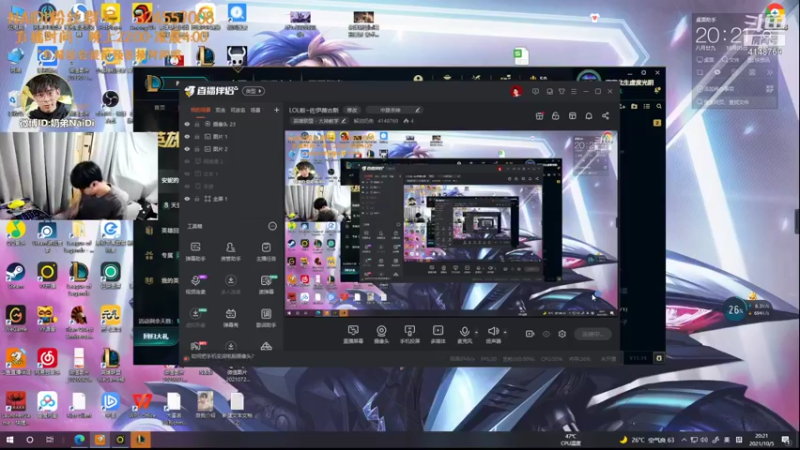Click the streamer avatar in title bar

516,91
